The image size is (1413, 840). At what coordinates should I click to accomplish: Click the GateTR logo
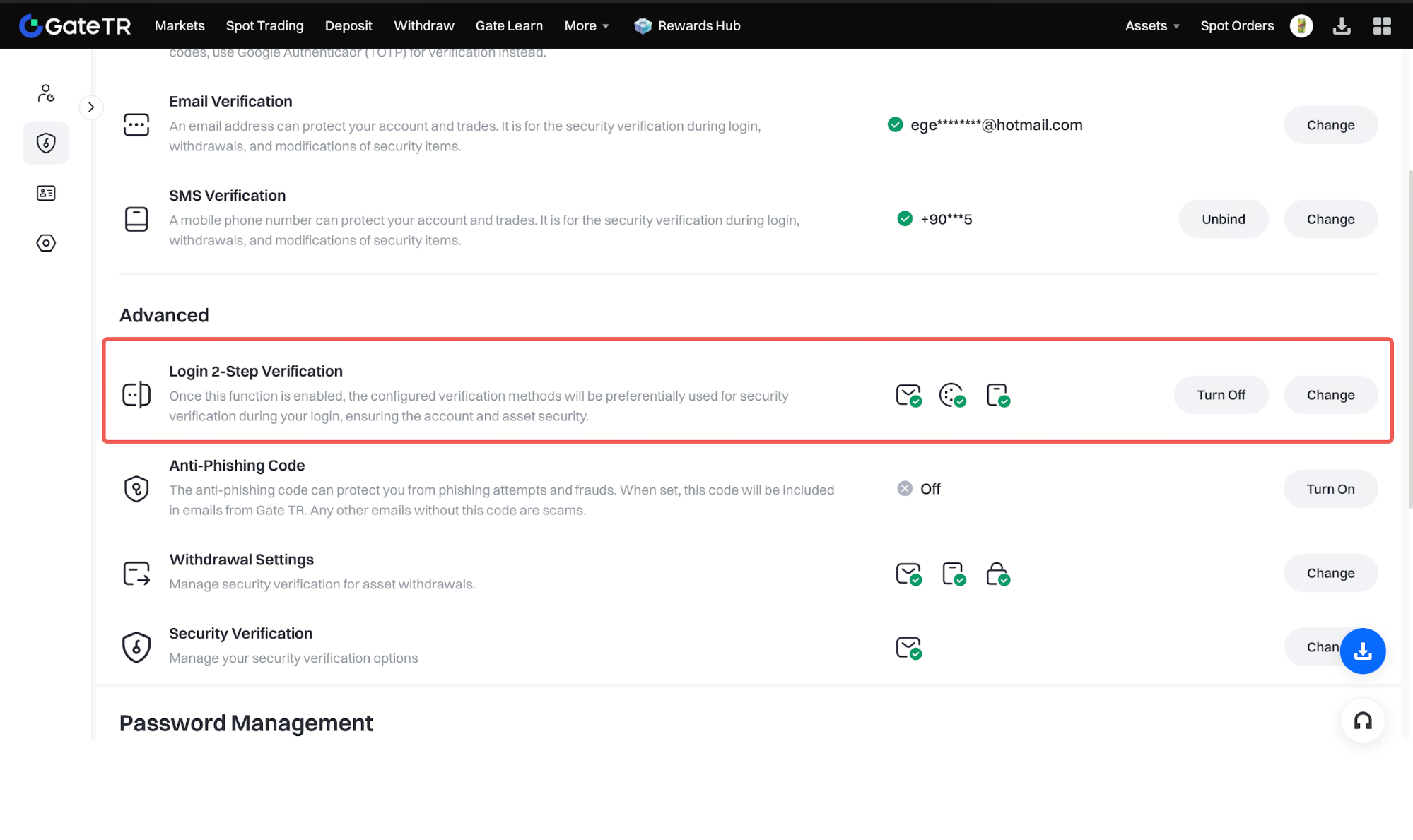[x=75, y=25]
